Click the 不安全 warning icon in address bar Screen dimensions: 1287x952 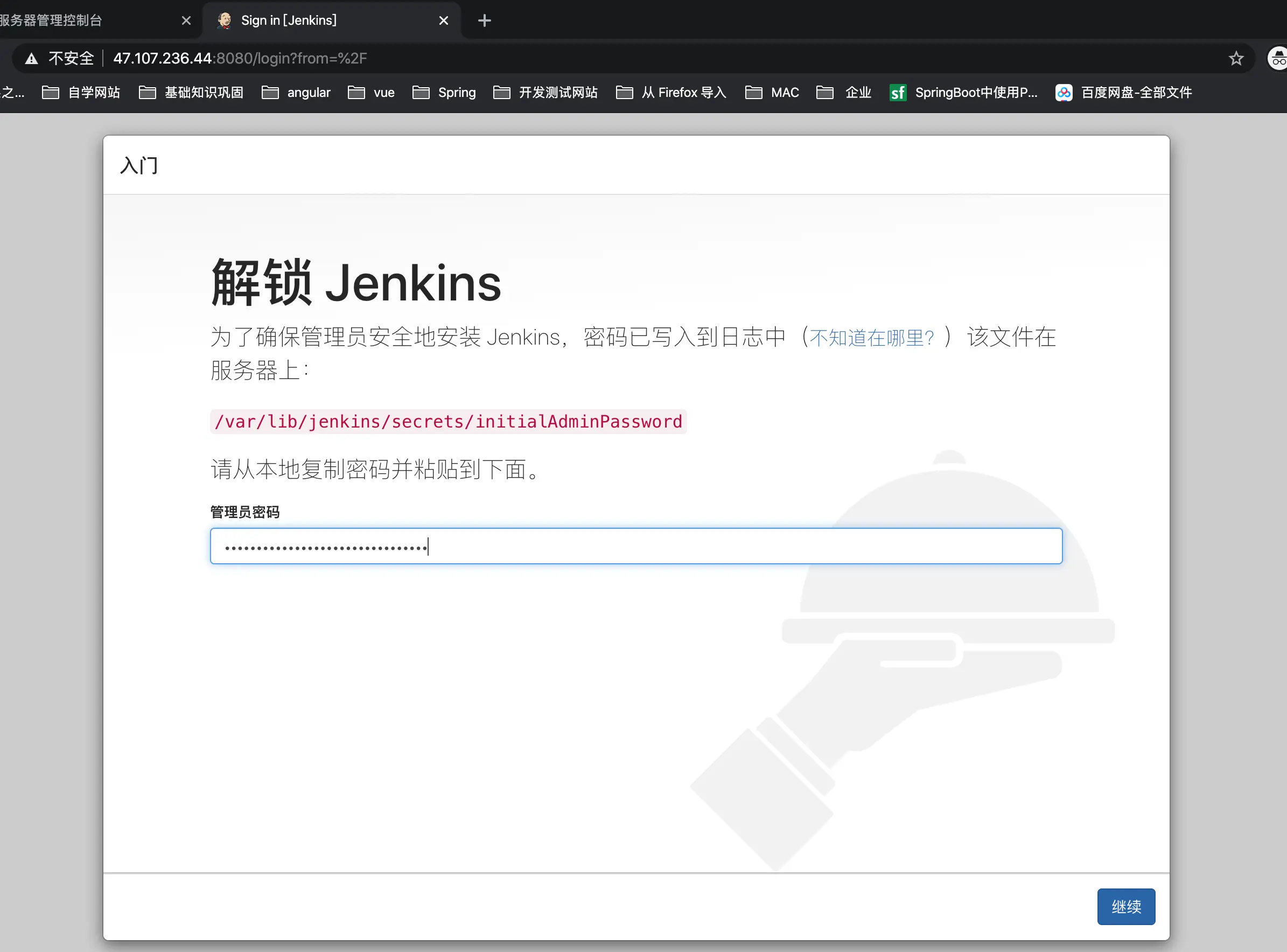click(31, 58)
